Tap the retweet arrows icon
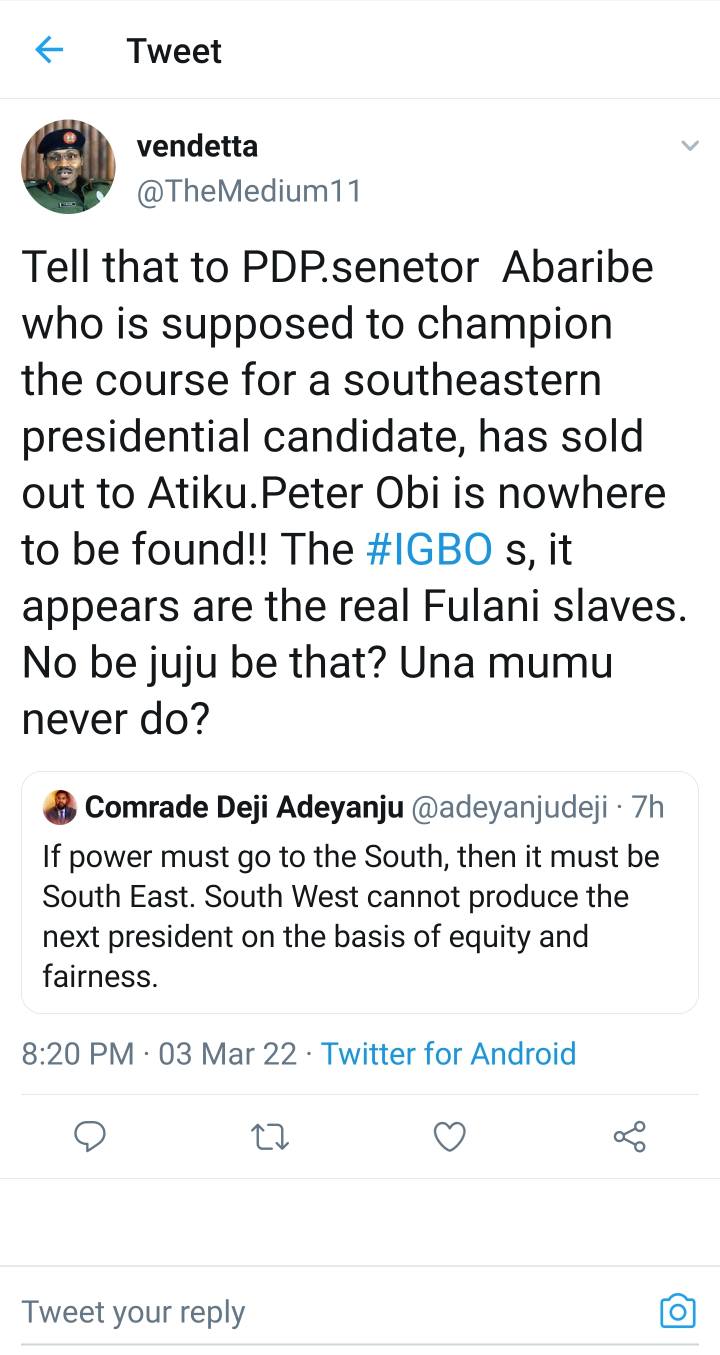 pos(267,1136)
